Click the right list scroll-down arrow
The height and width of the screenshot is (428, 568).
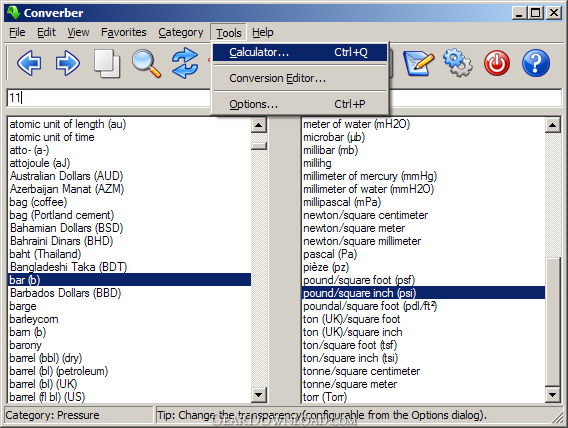pyautogui.click(x=553, y=394)
